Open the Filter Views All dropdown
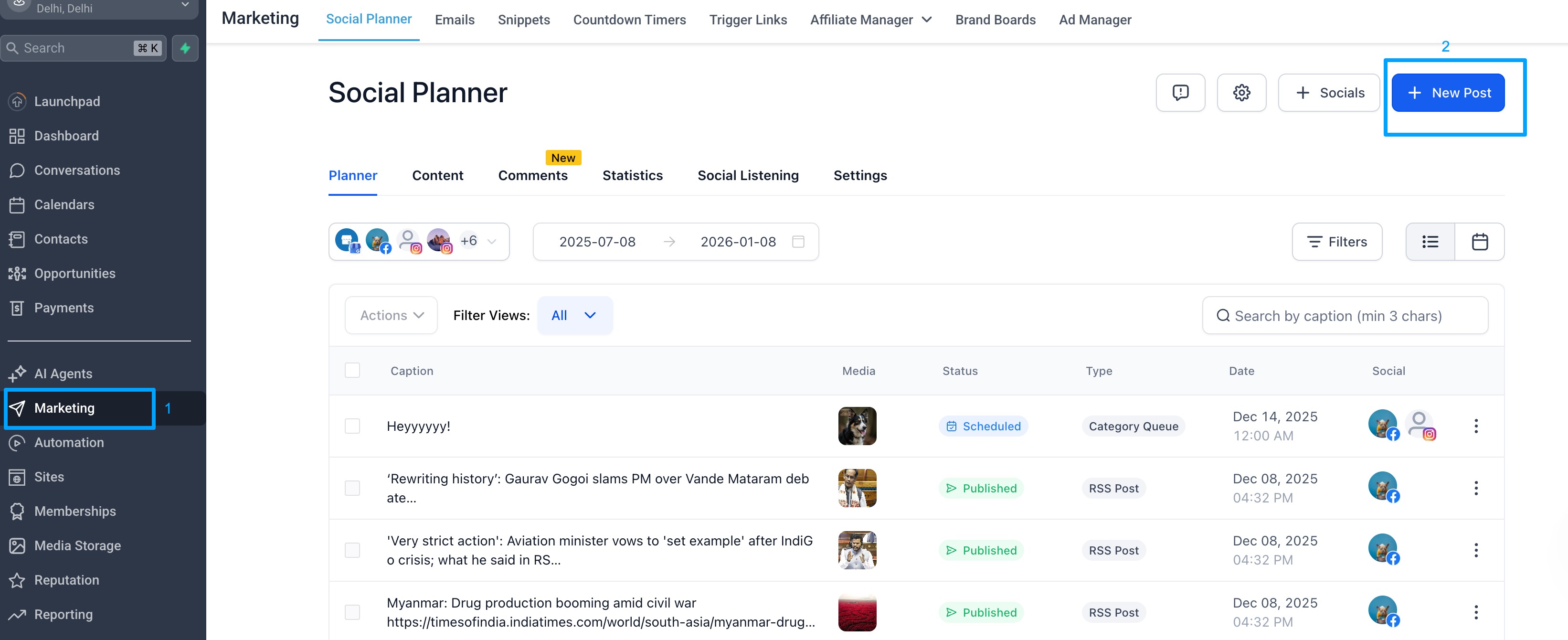Viewport: 1568px width, 640px height. (x=574, y=315)
